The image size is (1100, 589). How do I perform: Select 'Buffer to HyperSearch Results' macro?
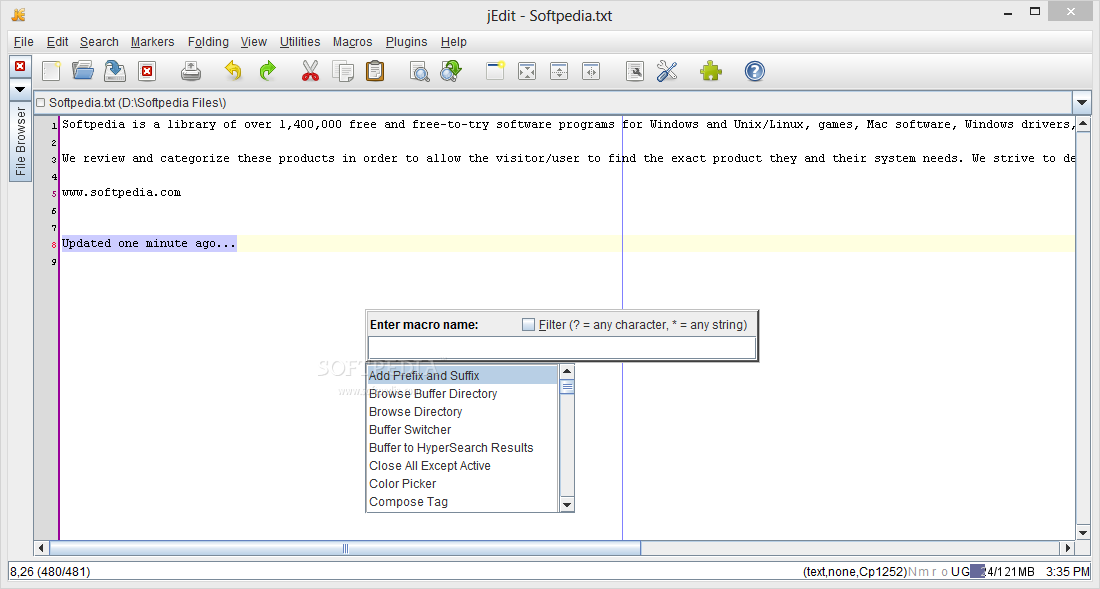click(462, 448)
